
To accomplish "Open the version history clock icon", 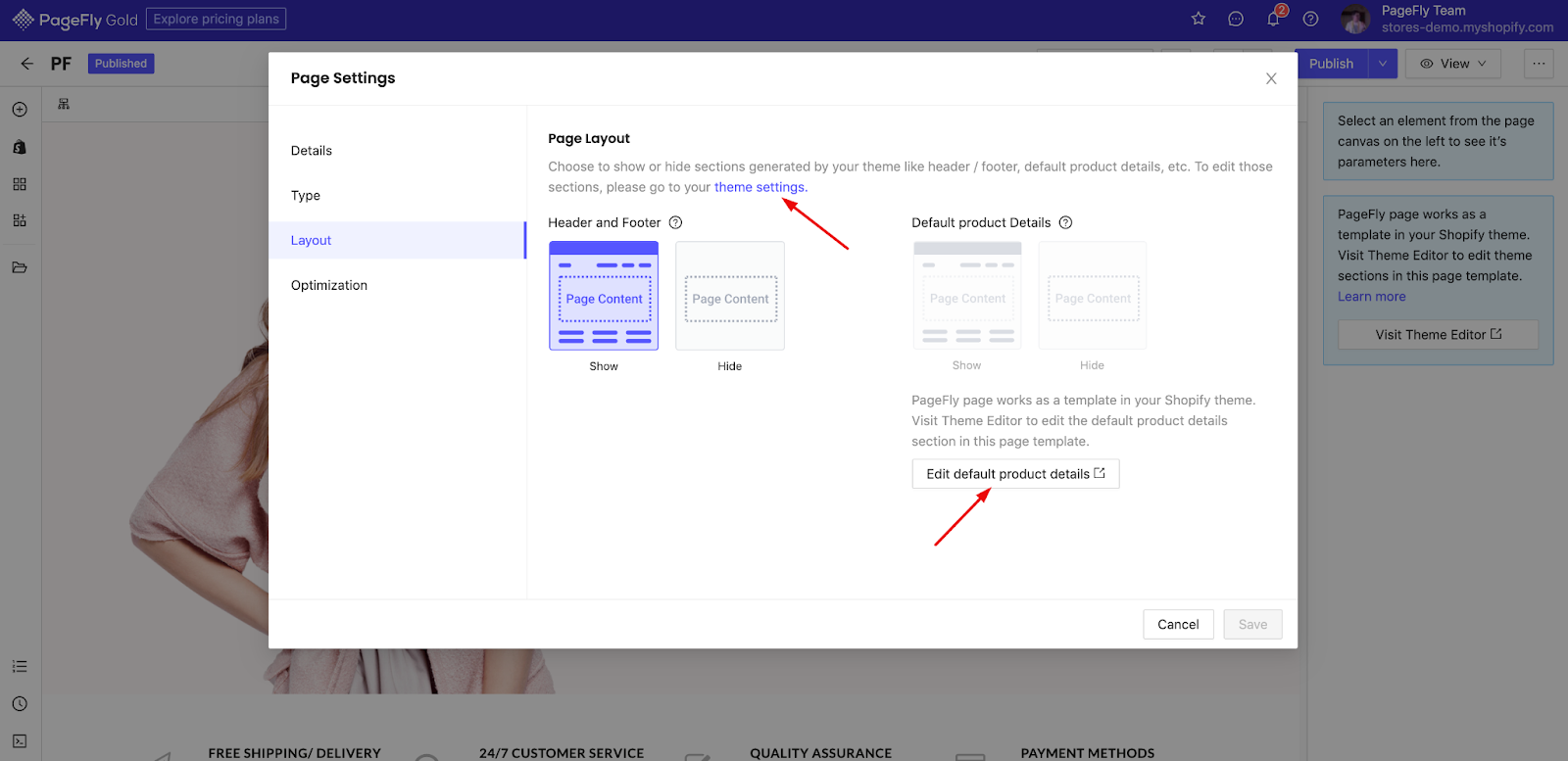I will pos(20,703).
